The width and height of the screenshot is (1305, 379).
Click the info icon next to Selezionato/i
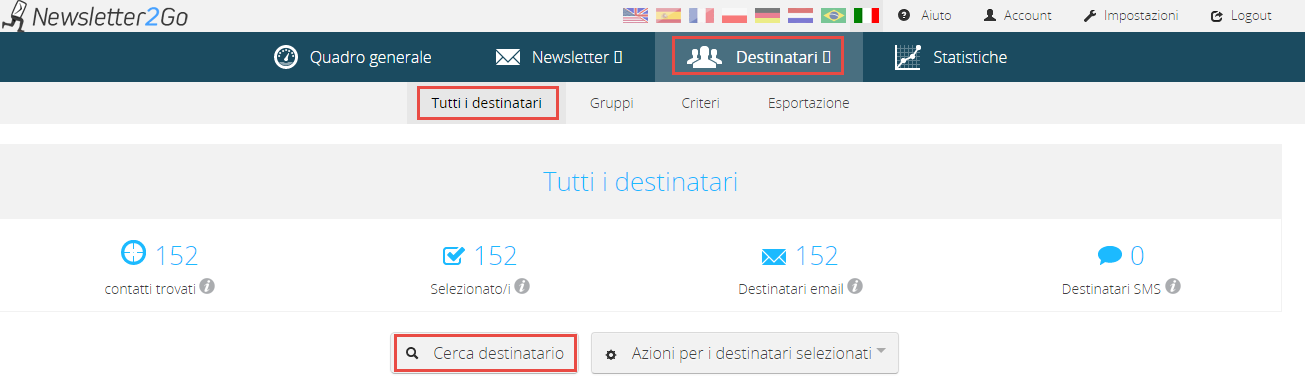pyautogui.click(x=521, y=286)
